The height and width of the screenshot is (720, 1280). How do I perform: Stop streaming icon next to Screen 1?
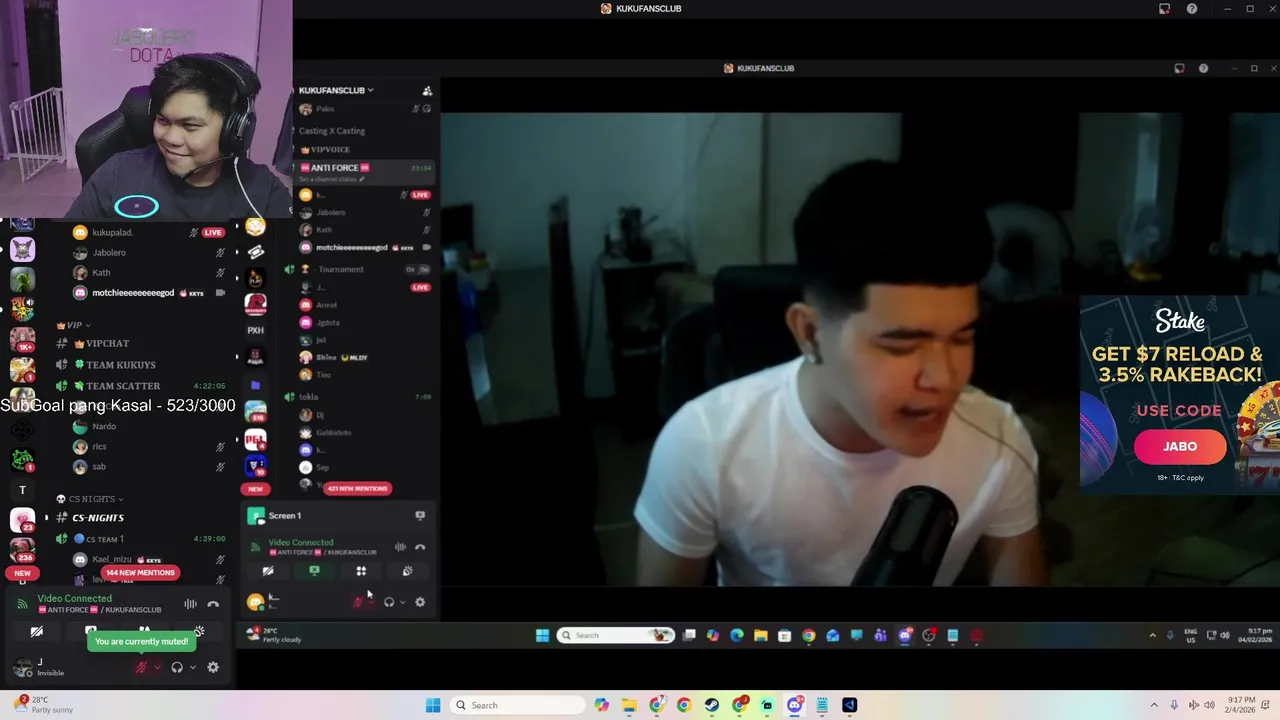pos(420,516)
